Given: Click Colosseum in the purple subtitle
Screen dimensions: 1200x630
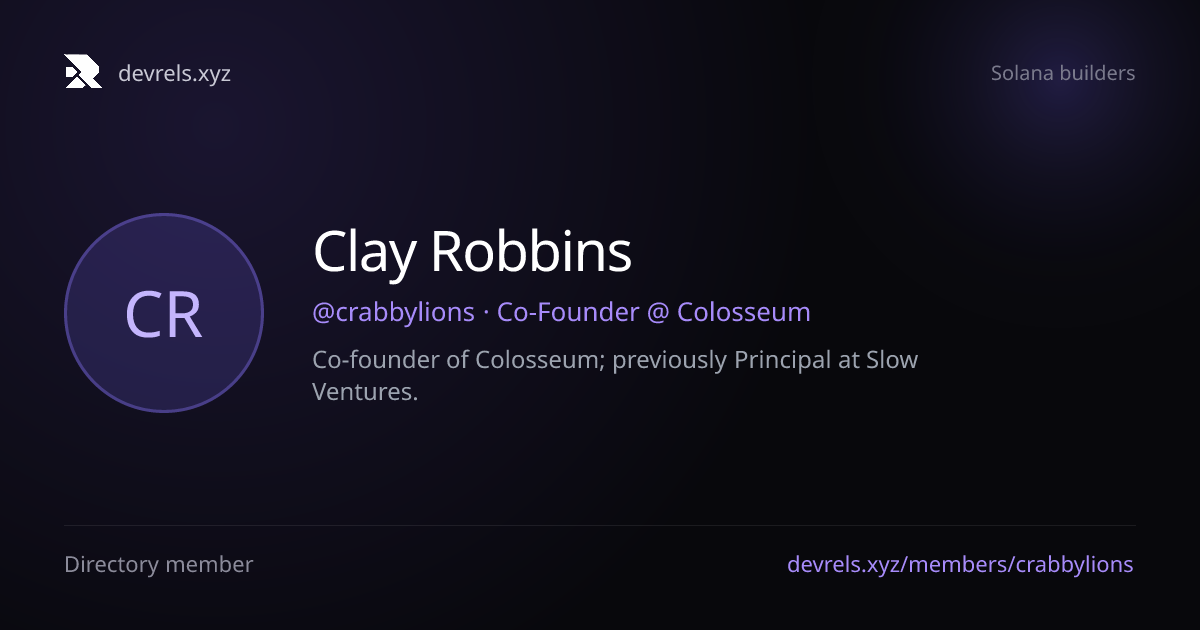Looking at the screenshot, I should 744,312.
